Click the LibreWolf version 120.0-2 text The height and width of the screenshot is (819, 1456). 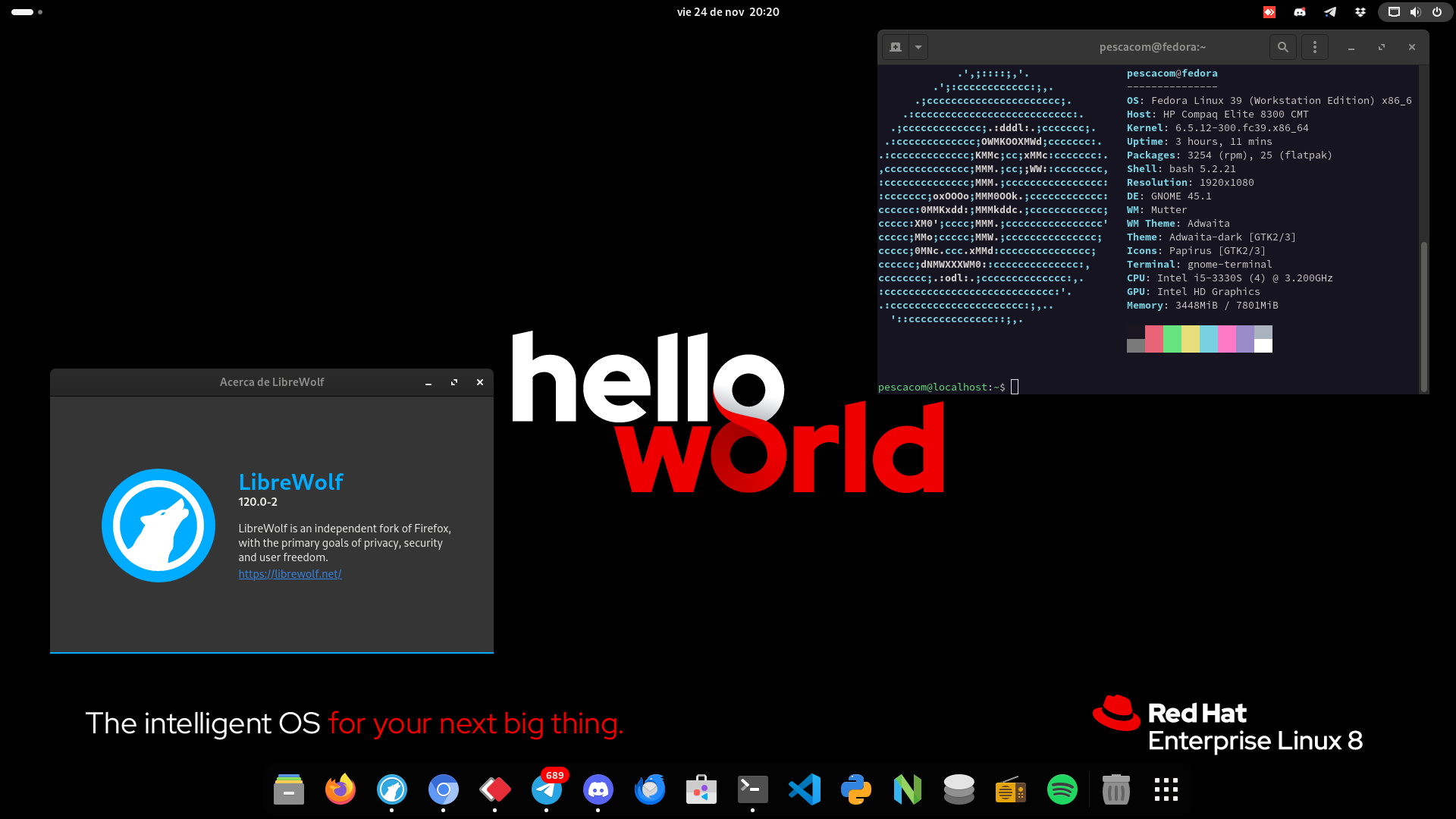[258, 502]
